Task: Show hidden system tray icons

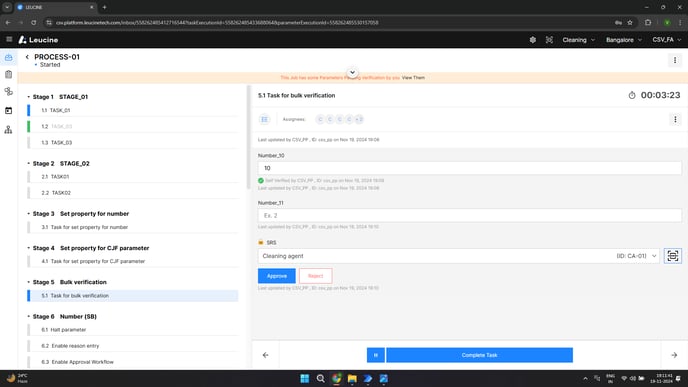Action: pyautogui.click(x=585, y=379)
